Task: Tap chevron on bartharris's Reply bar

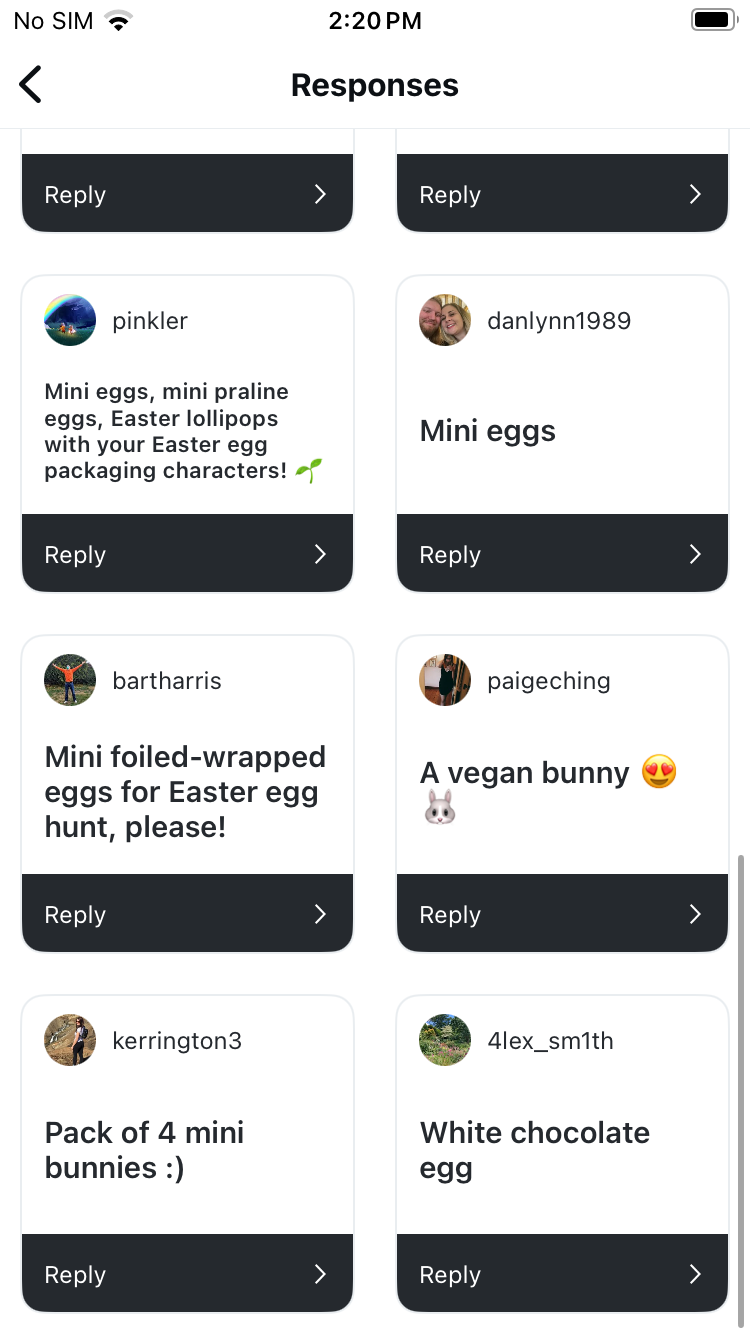Action: pyautogui.click(x=320, y=914)
